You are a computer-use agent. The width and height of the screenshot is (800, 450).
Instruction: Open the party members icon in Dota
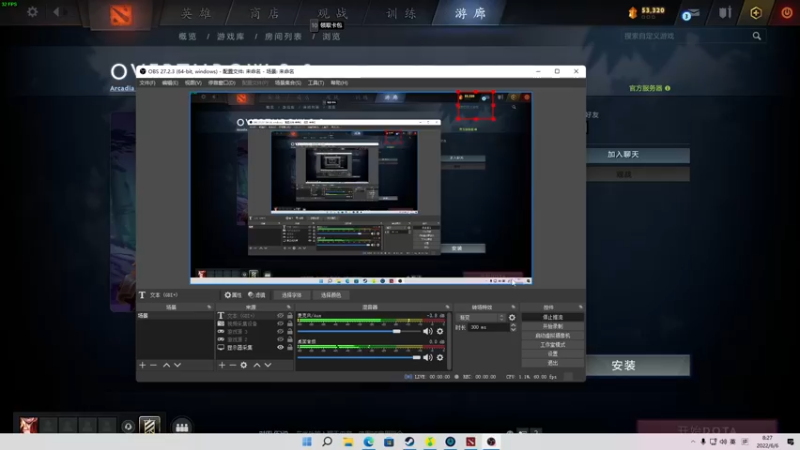click(182, 427)
